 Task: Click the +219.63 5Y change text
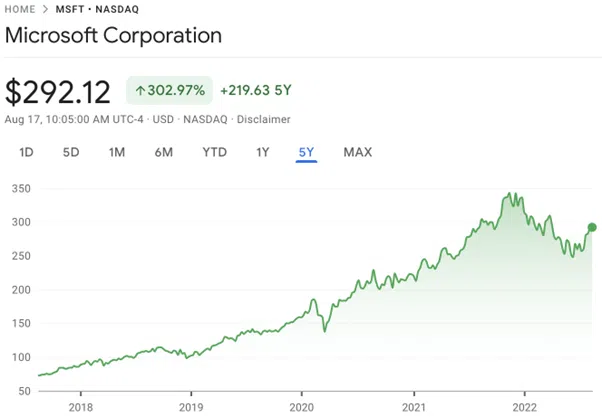point(256,91)
